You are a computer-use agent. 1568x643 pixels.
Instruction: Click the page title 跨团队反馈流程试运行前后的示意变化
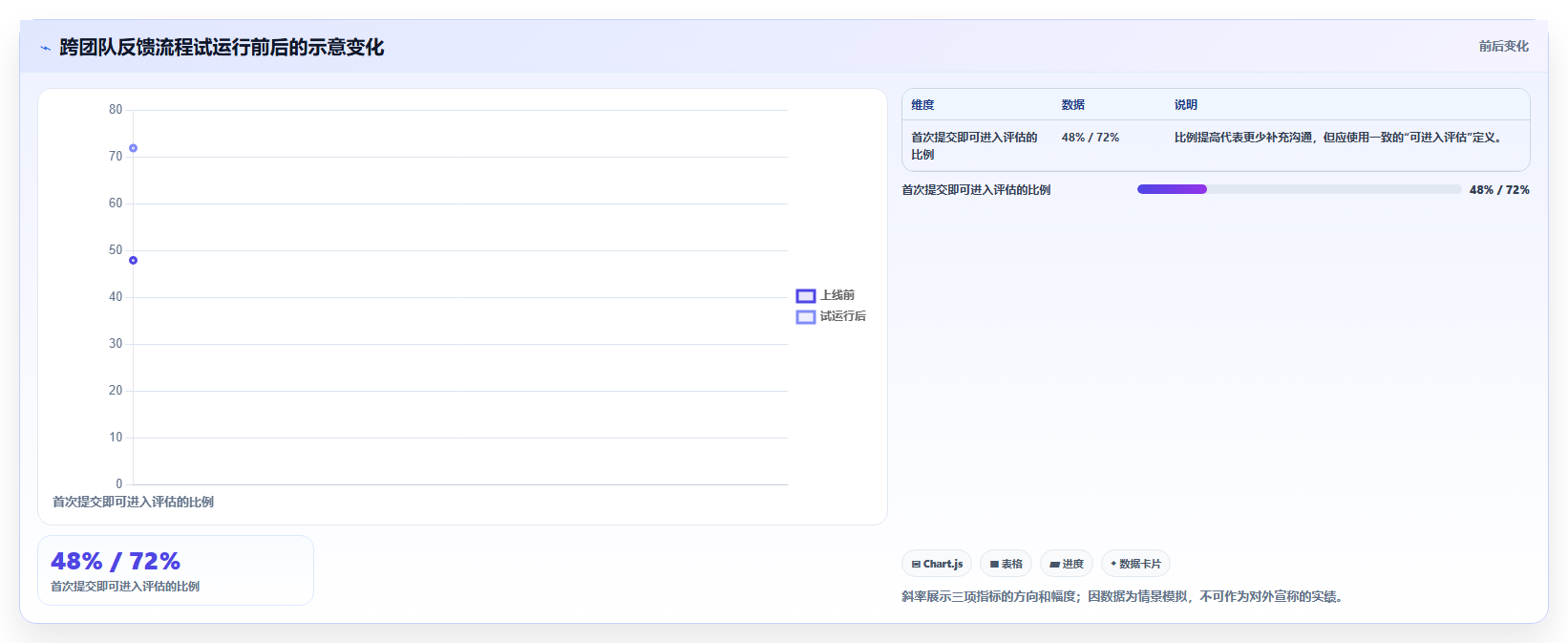click(x=222, y=48)
